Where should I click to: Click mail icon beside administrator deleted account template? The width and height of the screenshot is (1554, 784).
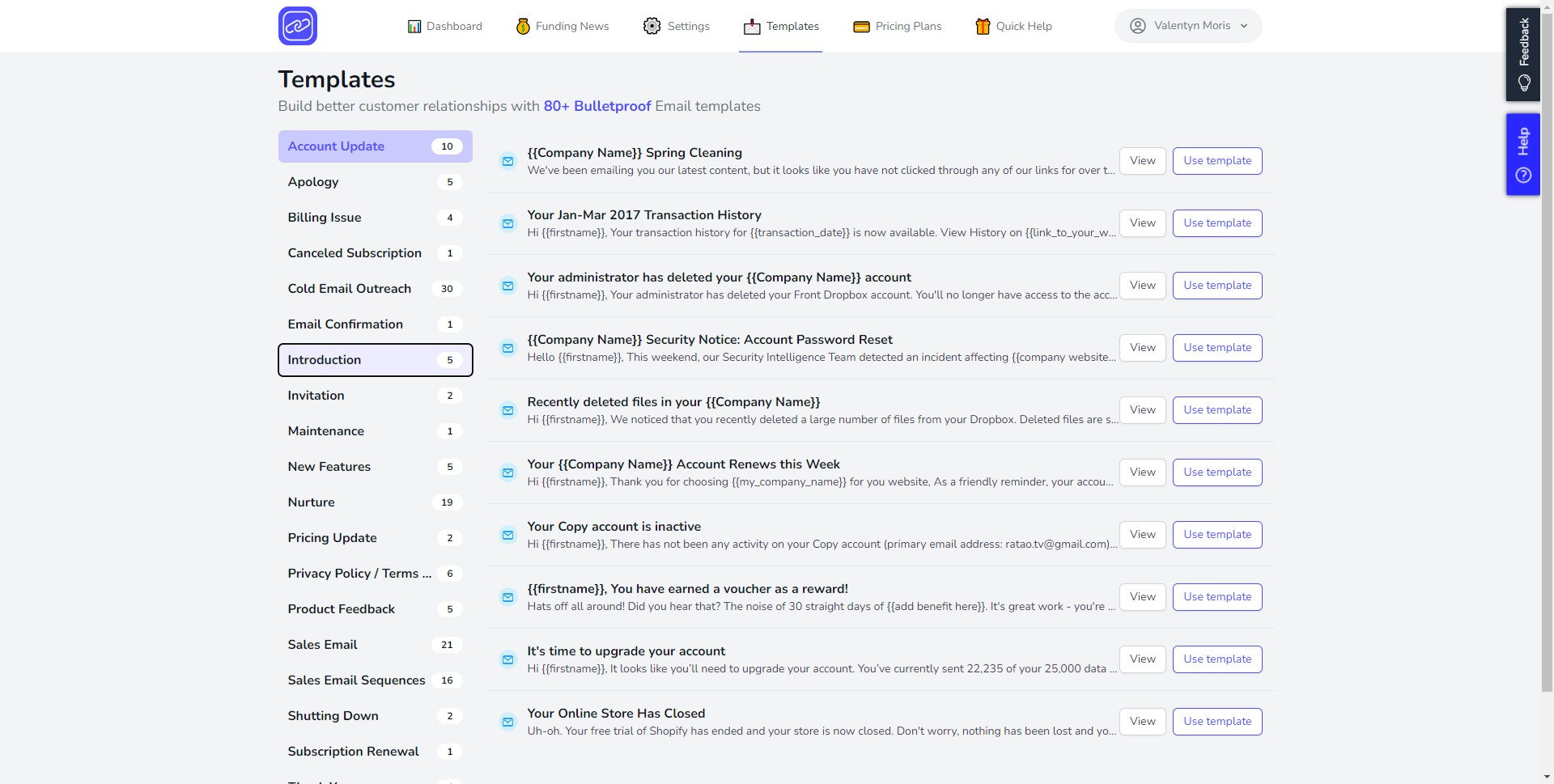tap(507, 286)
